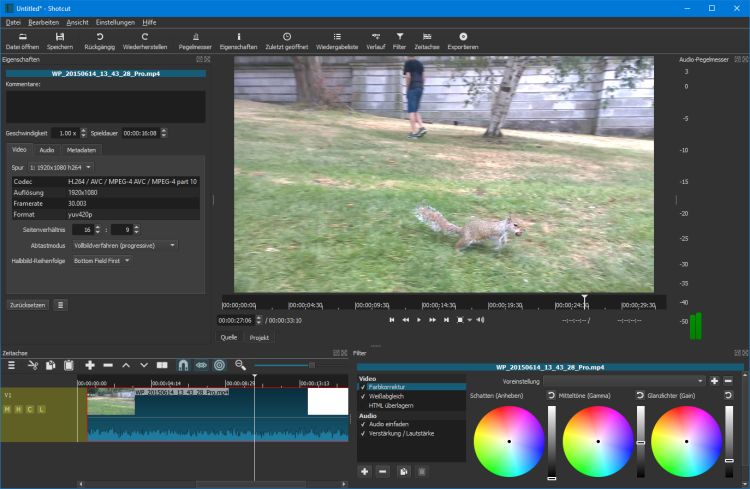The width and height of the screenshot is (750, 489).
Task: Reset Schatten color wheel with its undo icon
Action: (551, 396)
